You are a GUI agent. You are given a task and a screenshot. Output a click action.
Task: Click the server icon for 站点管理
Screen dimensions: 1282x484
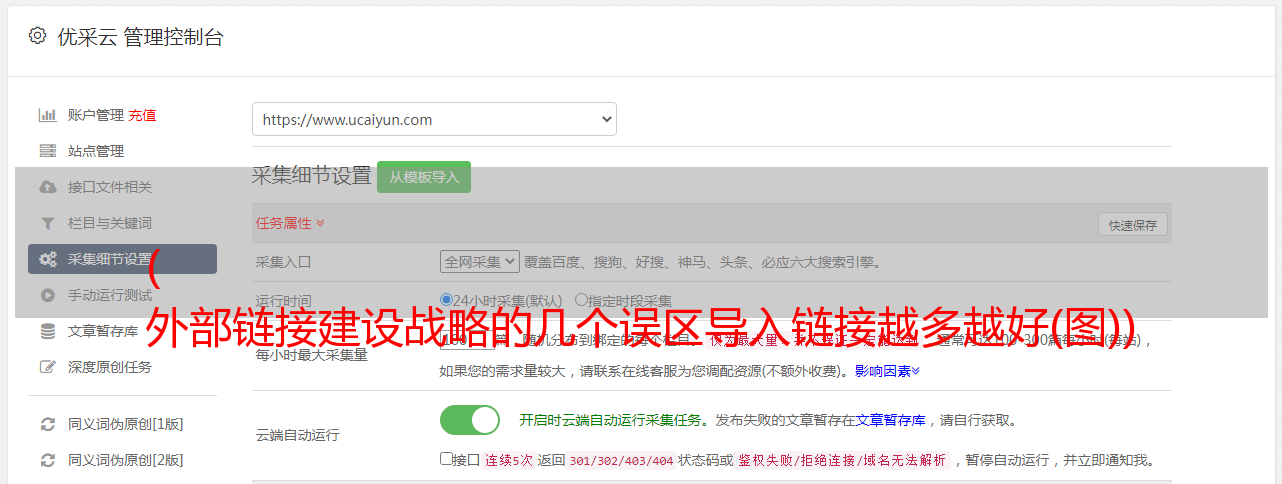pyautogui.click(x=47, y=151)
